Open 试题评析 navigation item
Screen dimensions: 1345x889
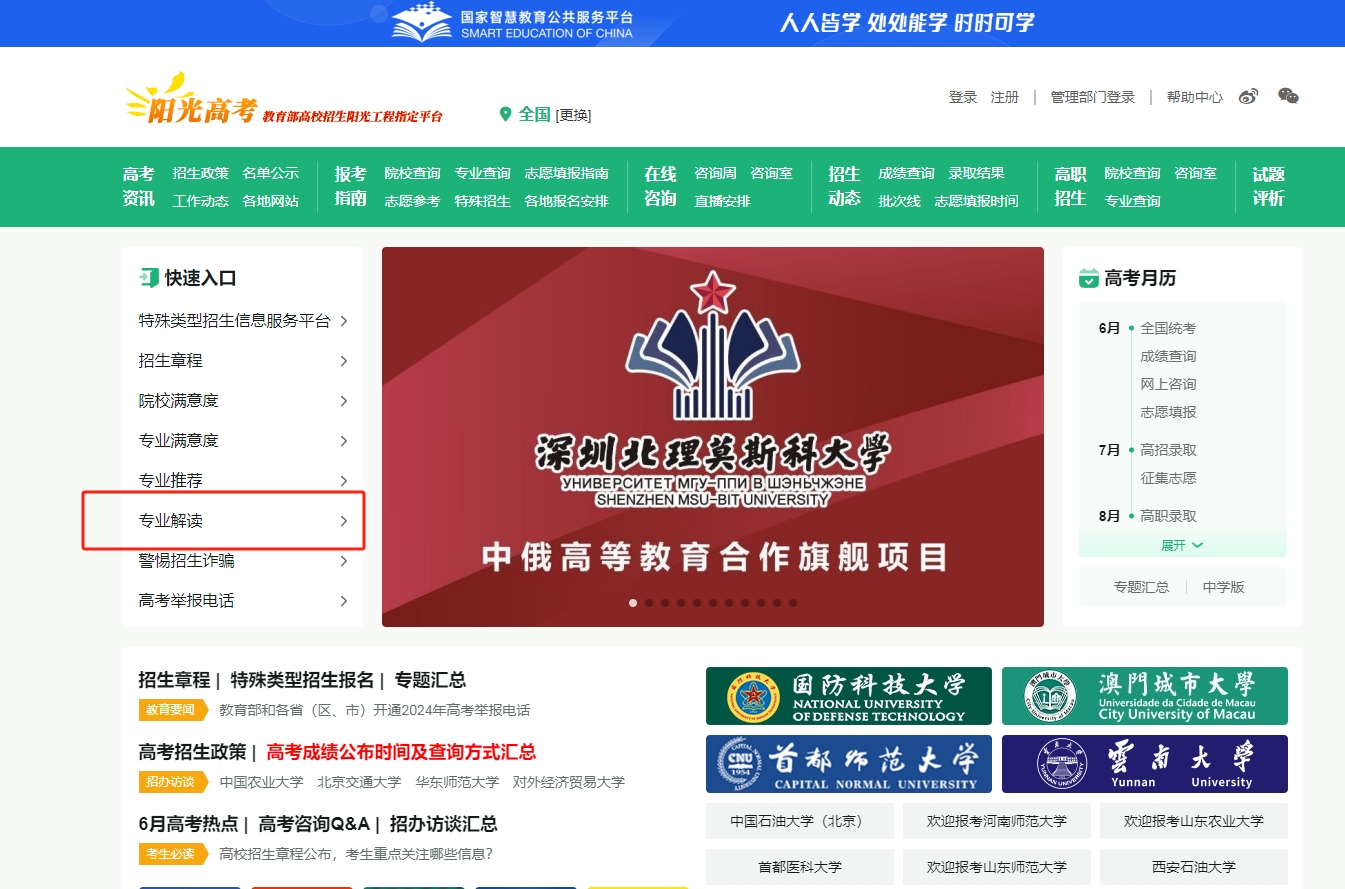click(x=1268, y=186)
